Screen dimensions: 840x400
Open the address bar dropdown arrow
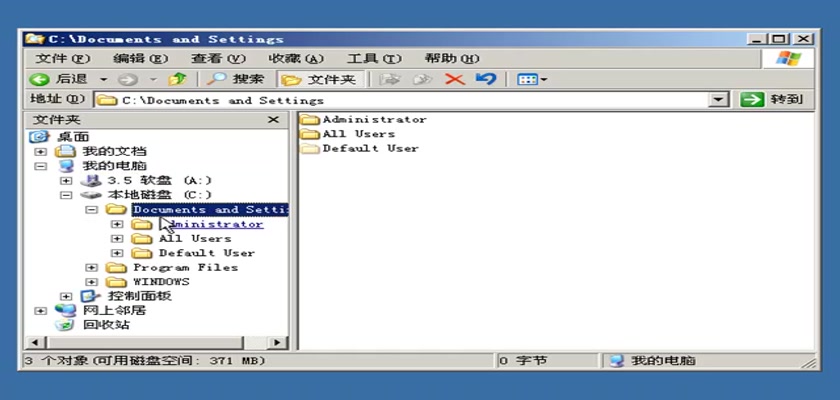[718, 100]
